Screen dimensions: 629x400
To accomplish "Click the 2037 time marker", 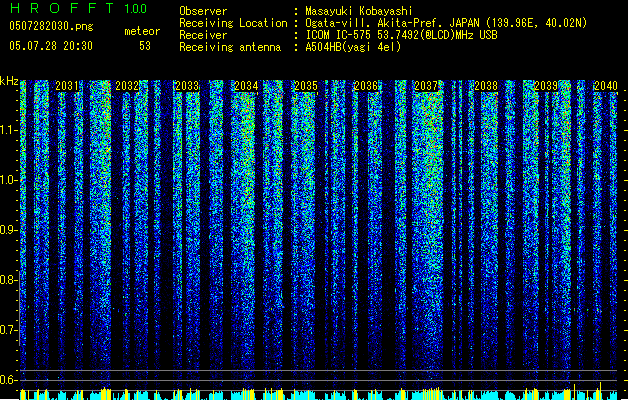I will (x=426, y=86).
